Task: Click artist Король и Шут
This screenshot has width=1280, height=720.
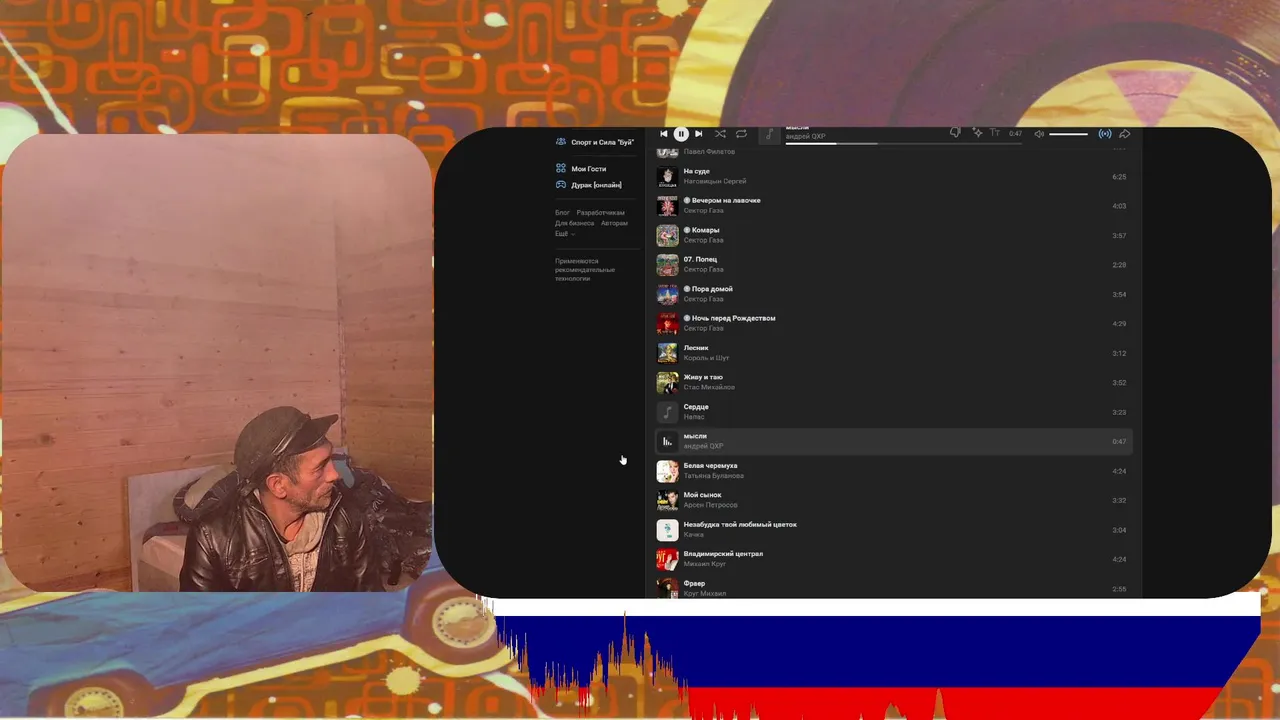Action: pyautogui.click(x=706, y=358)
